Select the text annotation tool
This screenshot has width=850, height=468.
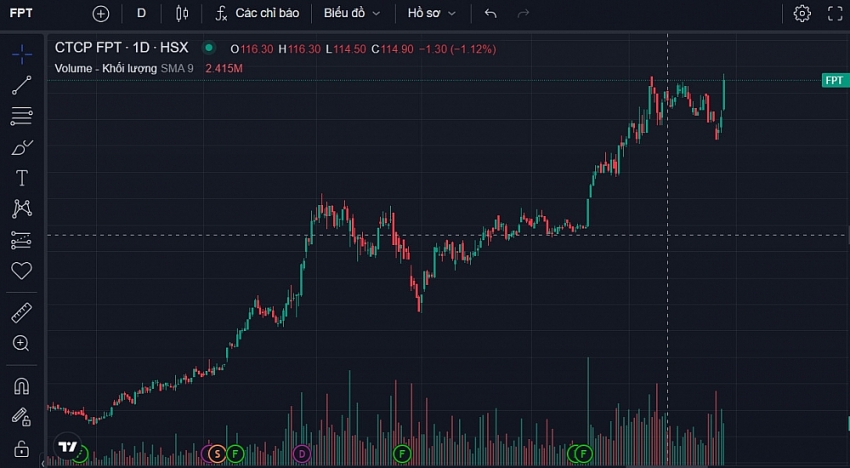[21, 178]
